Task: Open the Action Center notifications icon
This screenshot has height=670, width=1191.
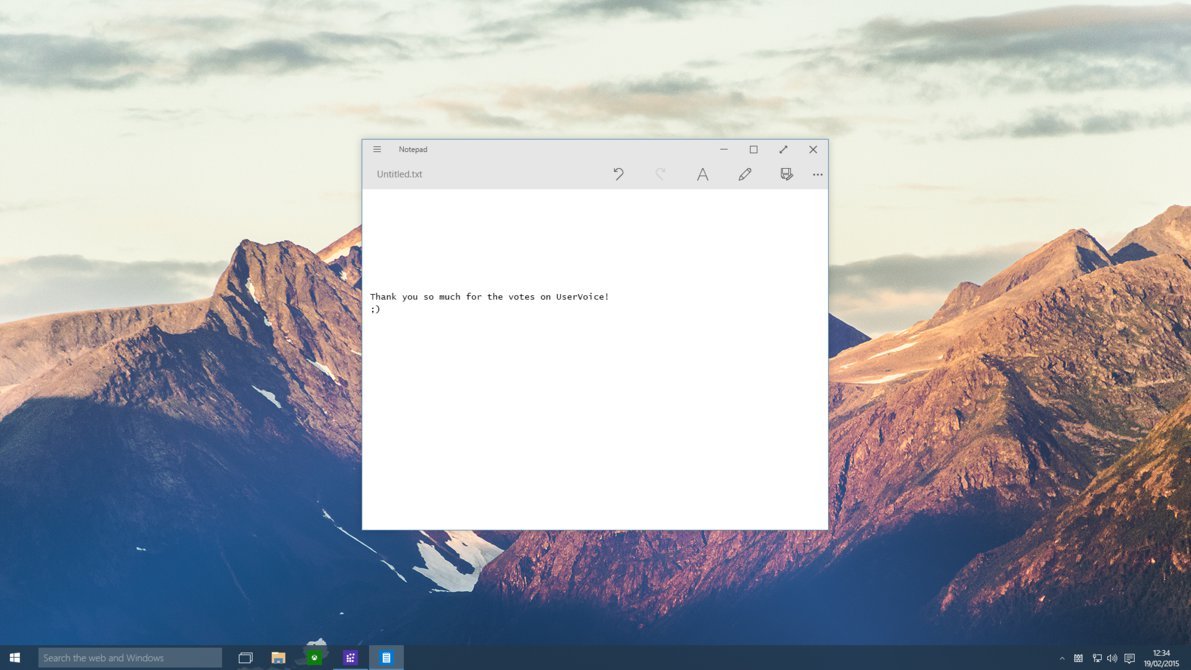Action: pyautogui.click(x=1129, y=659)
